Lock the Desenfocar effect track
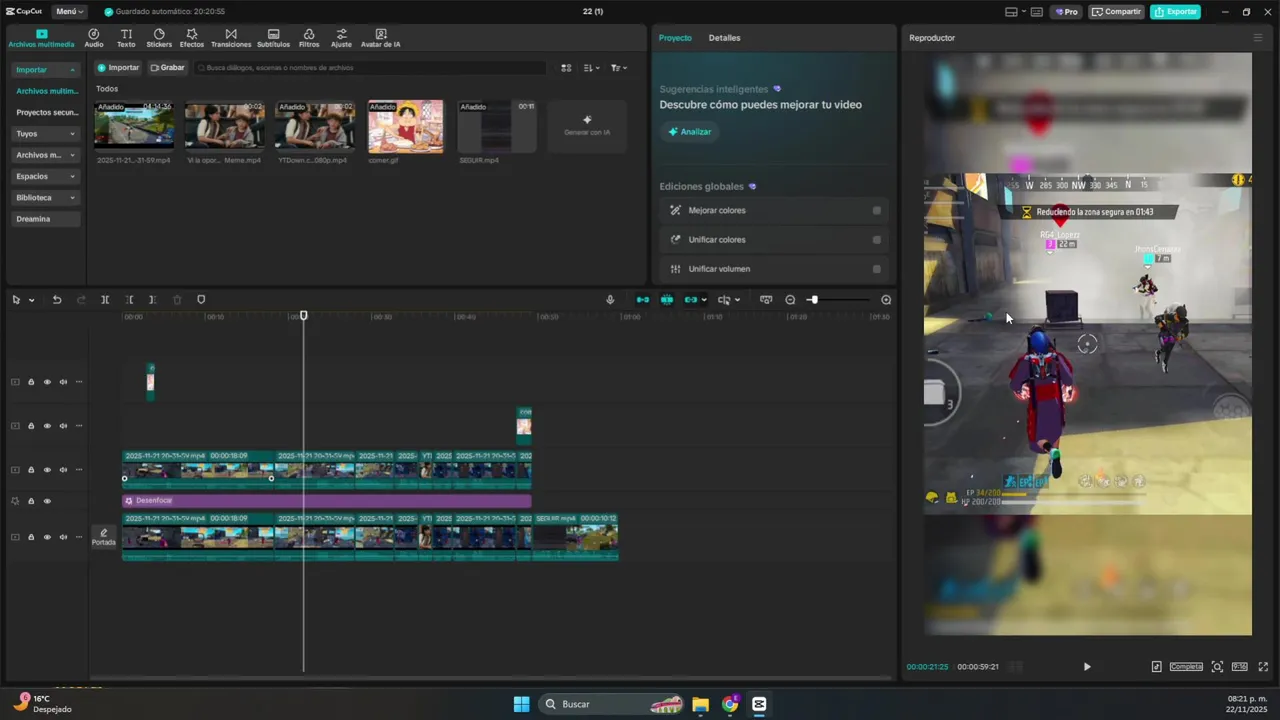This screenshot has width=1280, height=720. (x=31, y=501)
